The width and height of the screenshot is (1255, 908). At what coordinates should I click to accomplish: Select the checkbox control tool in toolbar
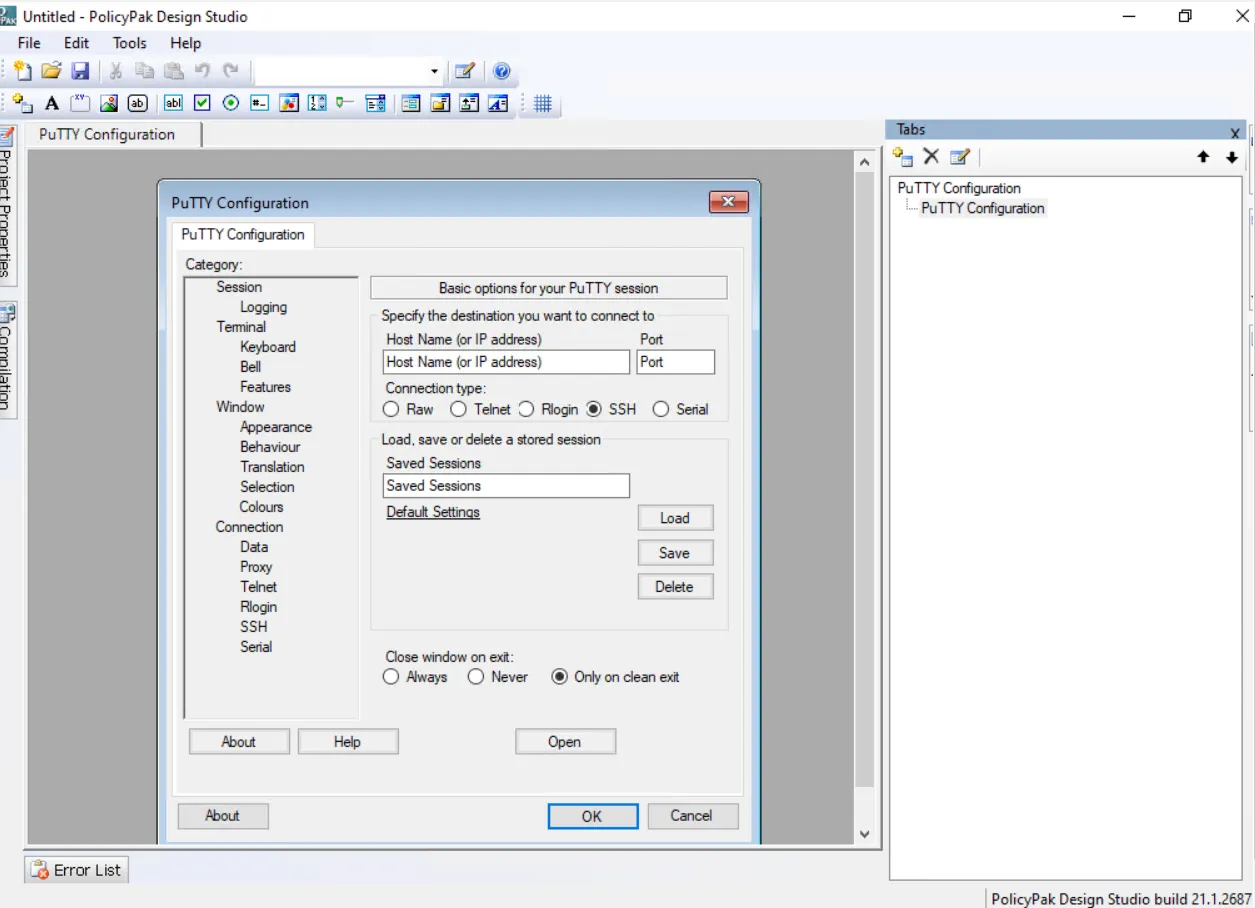(x=202, y=103)
